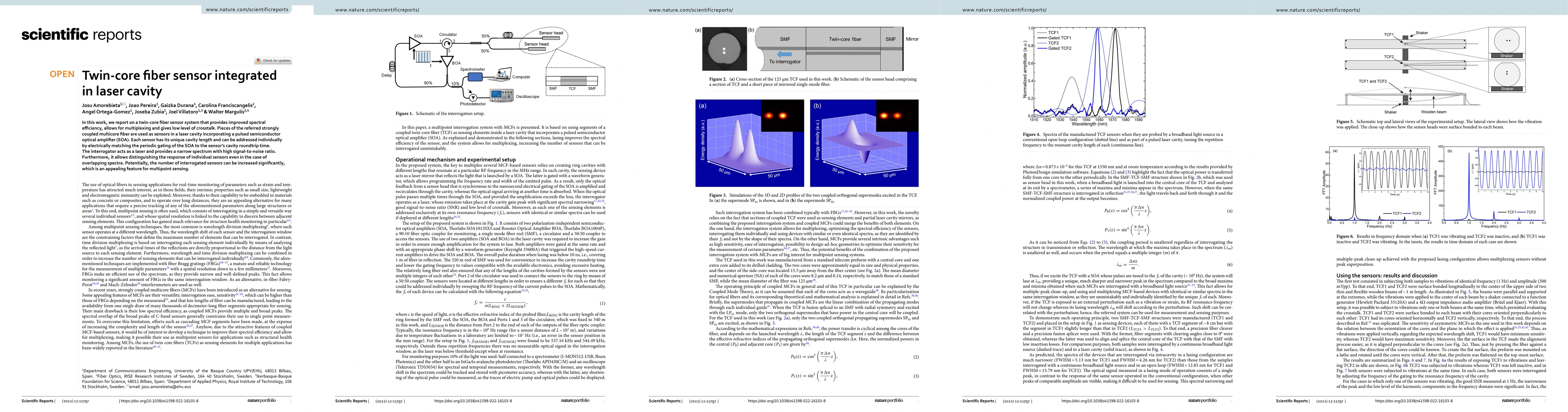Viewport: 1568px width, 412px height.
Task: Click the scientific reports journal logo
Action: pyautogui.click(x=81, y=35)
